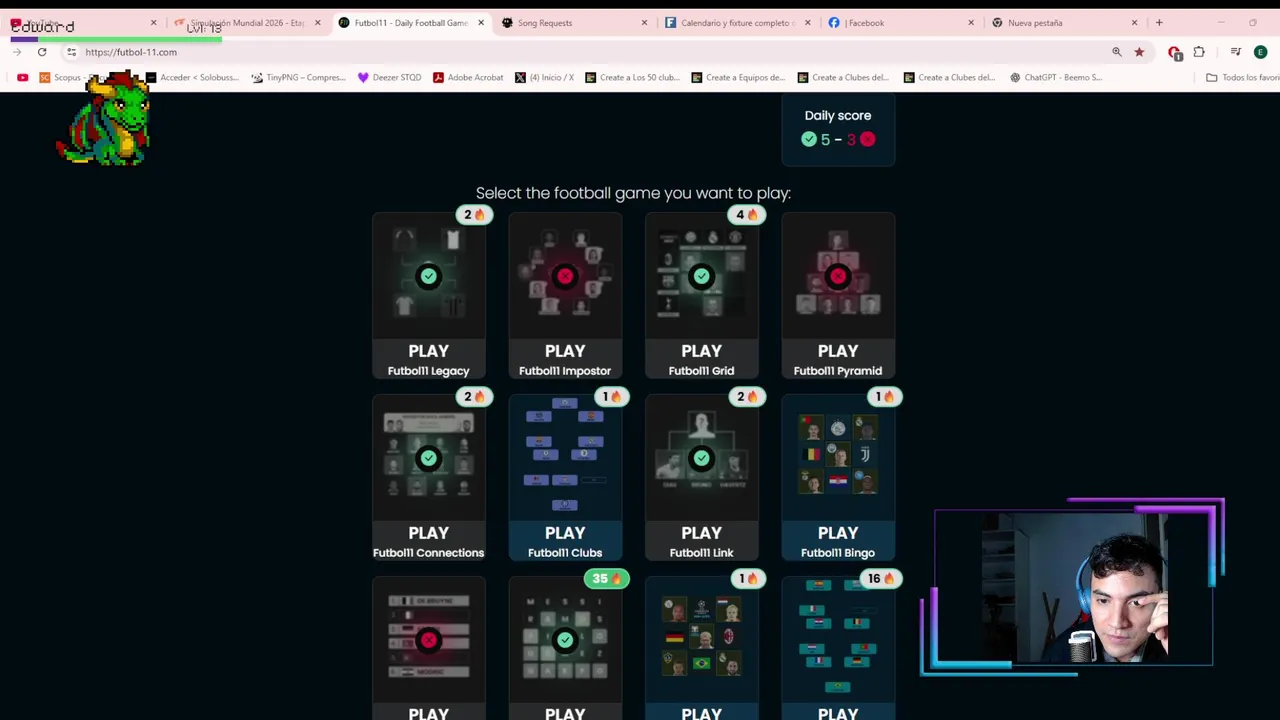Open the browser extensions puzzle icon
The height and width of the screenshot is (720, 1280).
[x=1199, y=52]
